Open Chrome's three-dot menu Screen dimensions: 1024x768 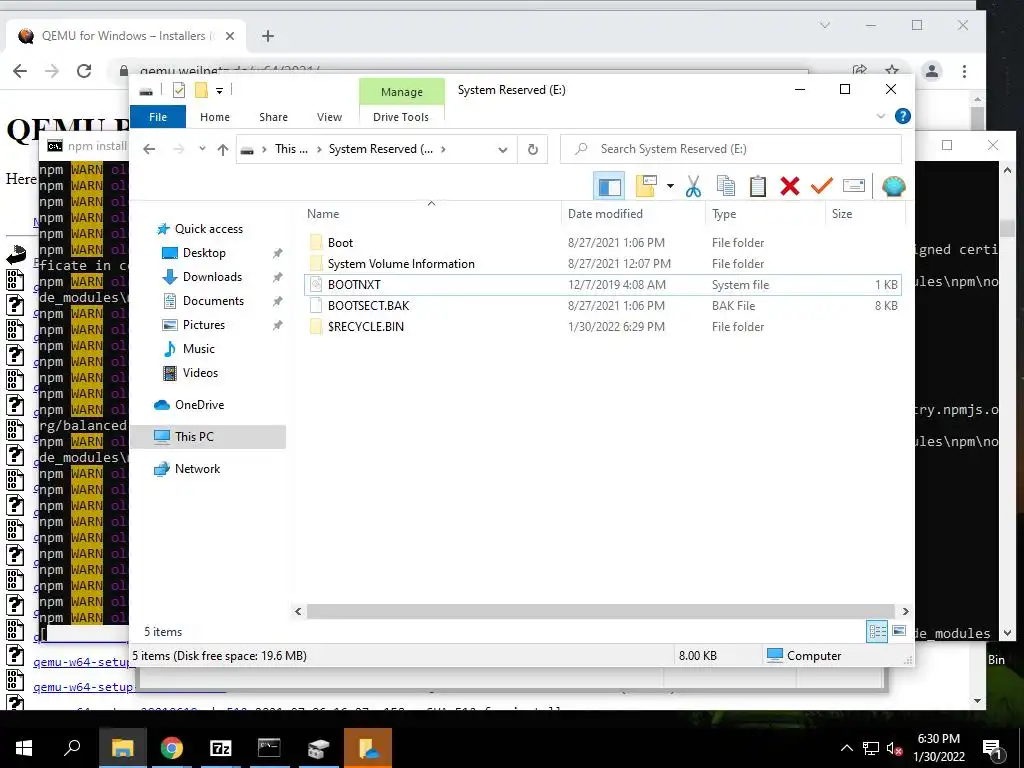(964, 71)
